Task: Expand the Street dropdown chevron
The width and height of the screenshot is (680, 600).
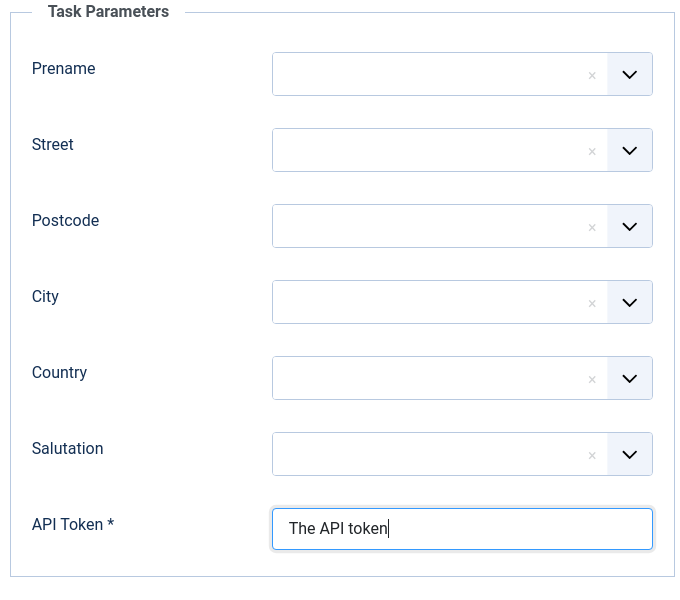Action: (x=630, y=151)
